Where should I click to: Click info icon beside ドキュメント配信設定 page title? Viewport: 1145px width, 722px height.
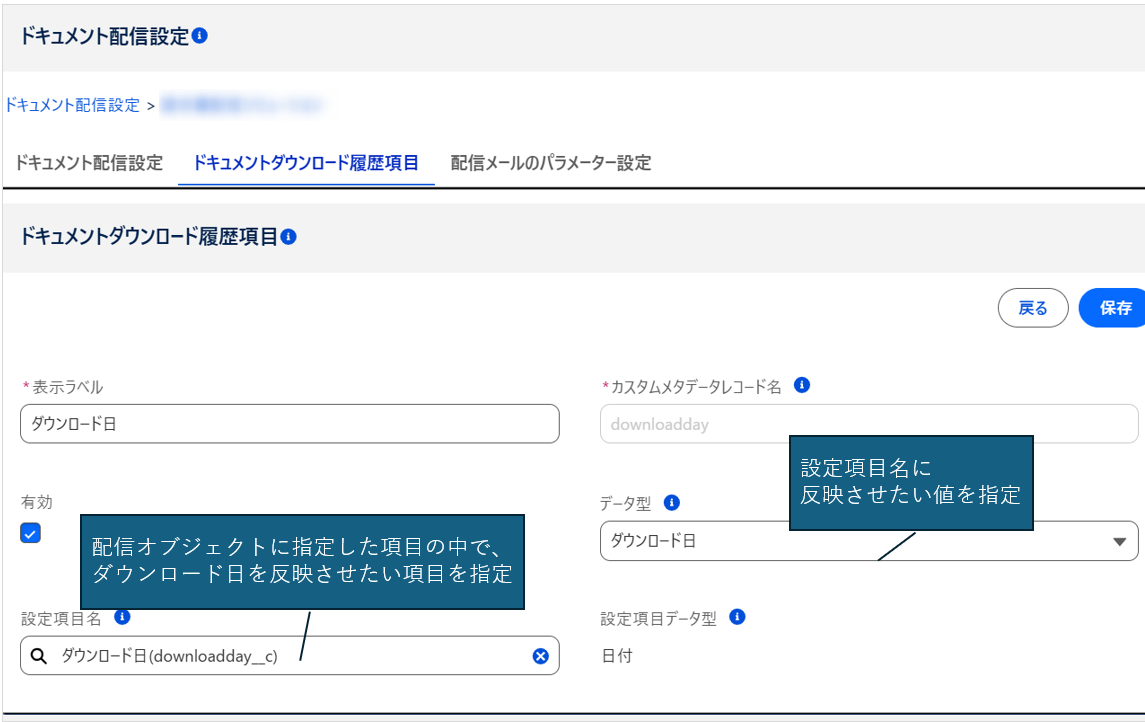200,36
